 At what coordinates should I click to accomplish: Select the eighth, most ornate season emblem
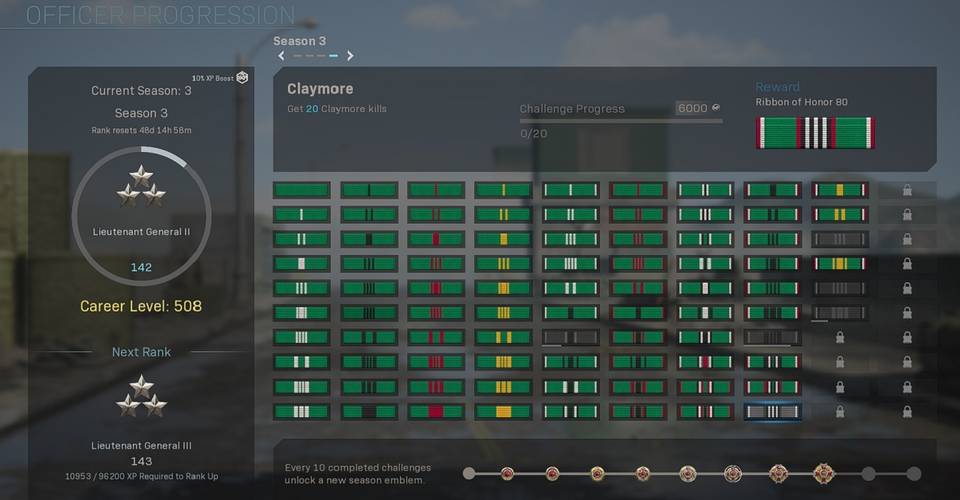coord(823,473)
